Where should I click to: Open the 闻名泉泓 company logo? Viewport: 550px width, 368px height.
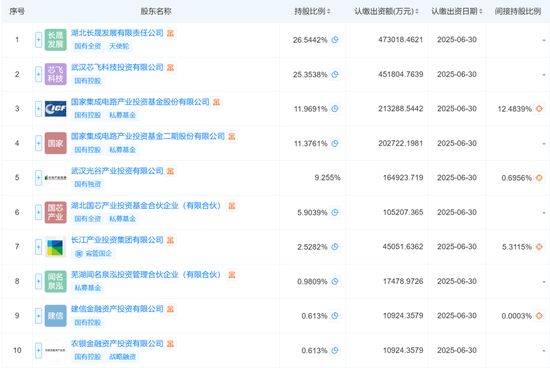tap(55, 281)
